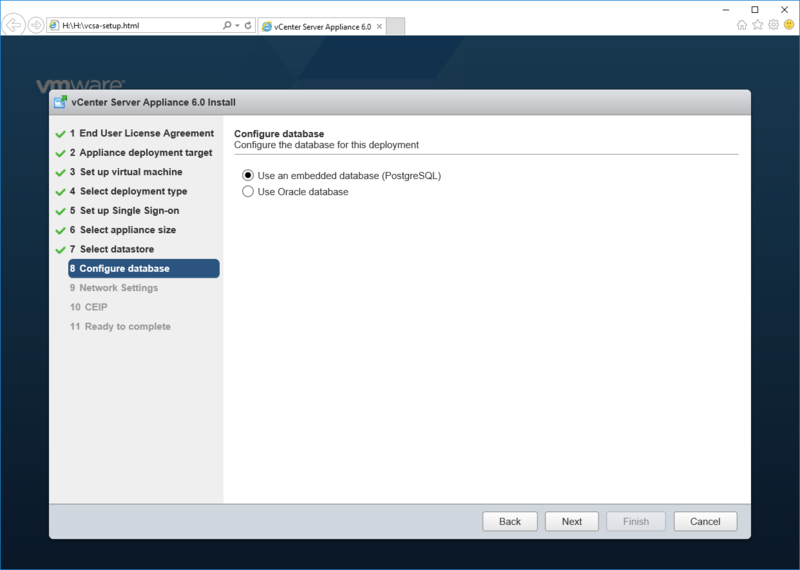Click the search magnifier icon in address bar
The height and width of the screenshot is (570, 800).
[x=227, y=25]
